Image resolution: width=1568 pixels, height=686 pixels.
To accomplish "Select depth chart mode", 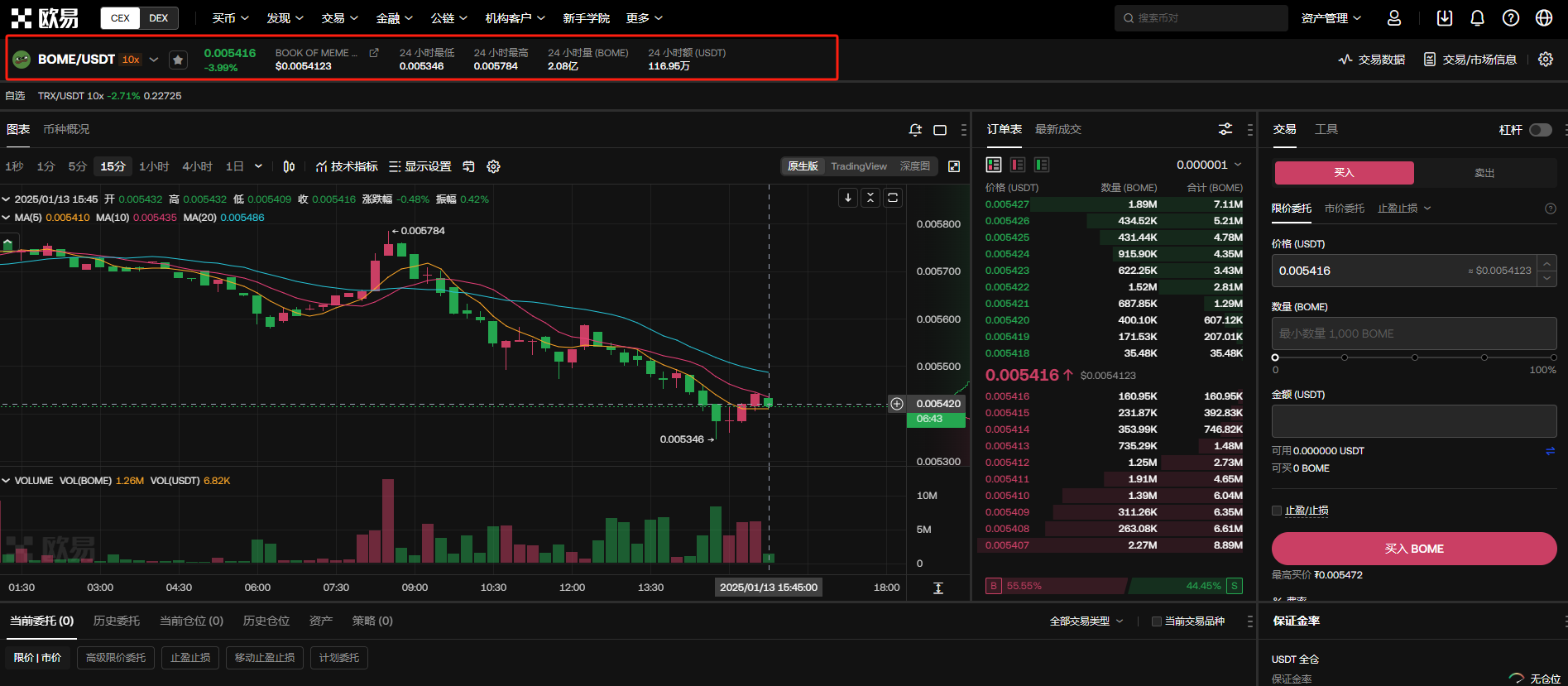I will pos(915,166).
